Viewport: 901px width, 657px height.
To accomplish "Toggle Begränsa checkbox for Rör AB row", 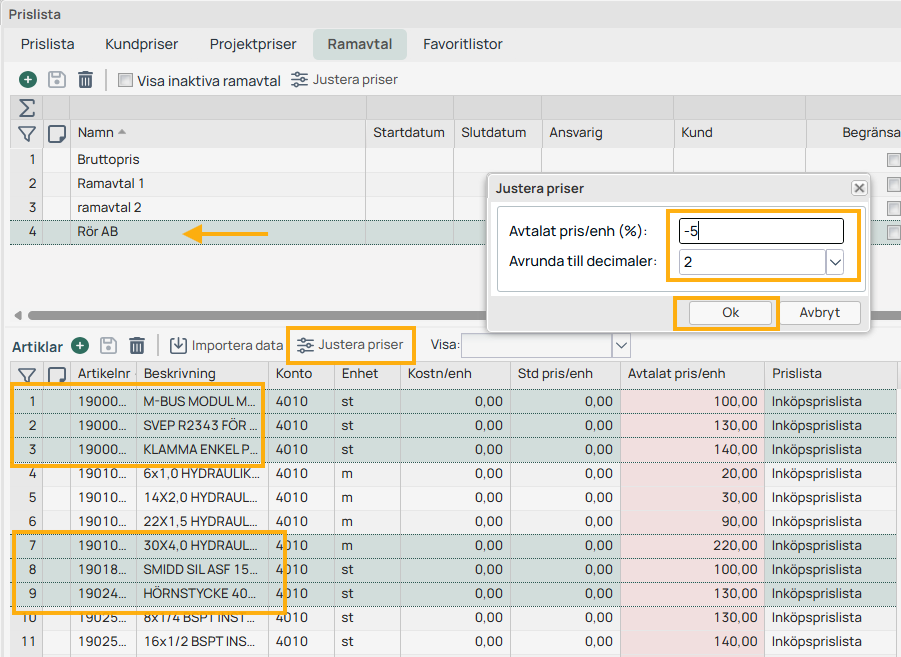I will tap(893, 232).
